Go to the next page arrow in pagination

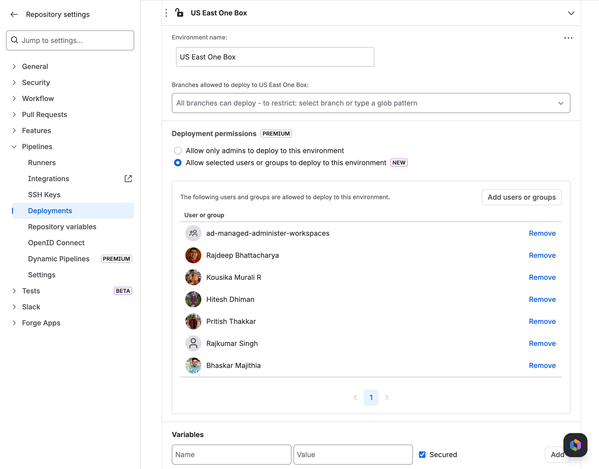[x=387, y=397]
